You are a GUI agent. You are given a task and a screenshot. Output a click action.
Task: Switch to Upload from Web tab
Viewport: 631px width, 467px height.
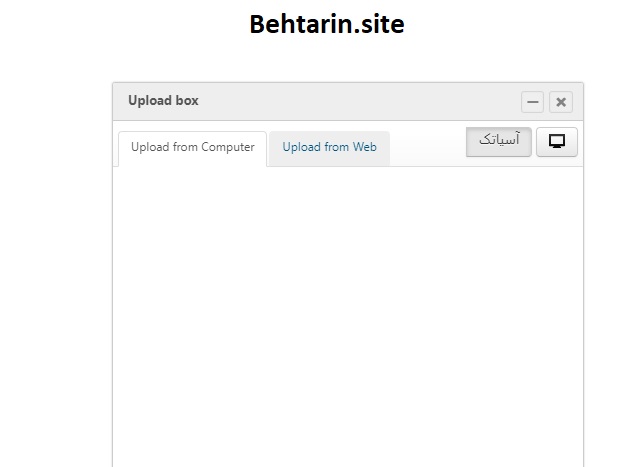pos(329,147)
